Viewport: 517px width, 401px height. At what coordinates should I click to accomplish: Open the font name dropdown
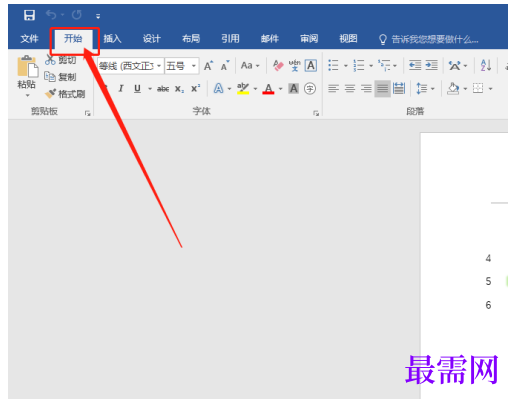coord(159,66)
